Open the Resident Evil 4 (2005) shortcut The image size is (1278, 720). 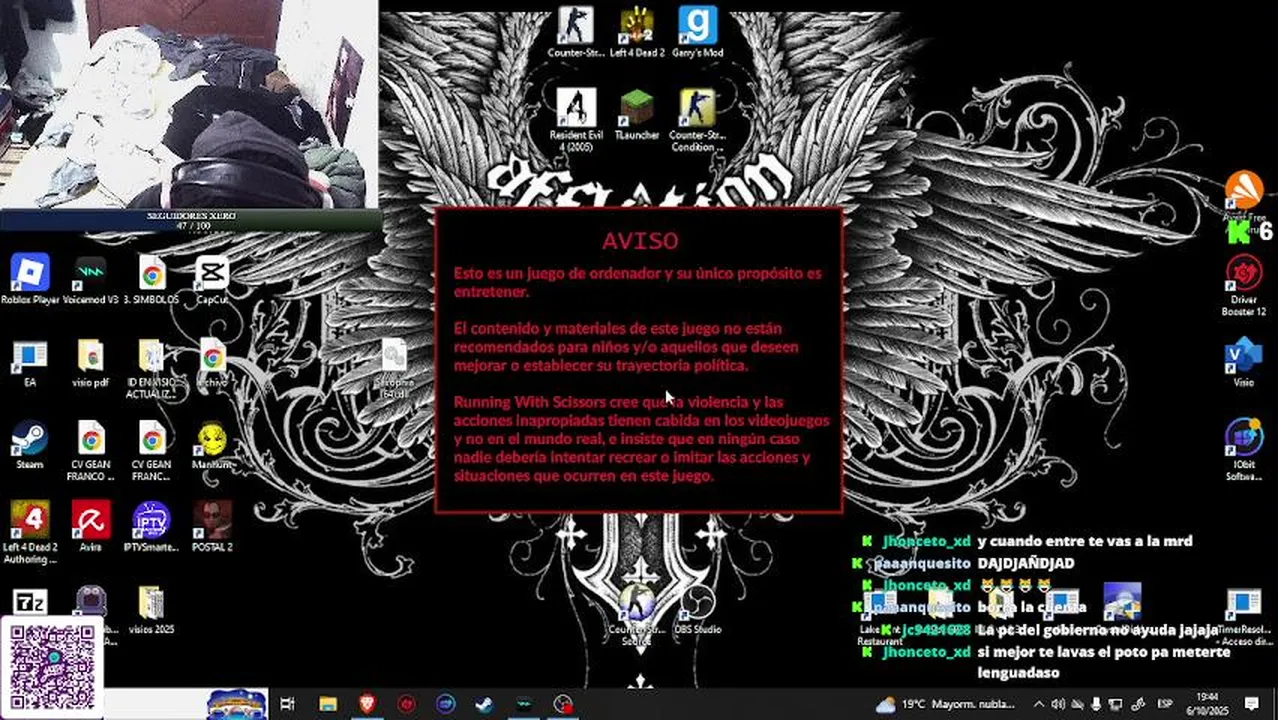tap(576, 119)
